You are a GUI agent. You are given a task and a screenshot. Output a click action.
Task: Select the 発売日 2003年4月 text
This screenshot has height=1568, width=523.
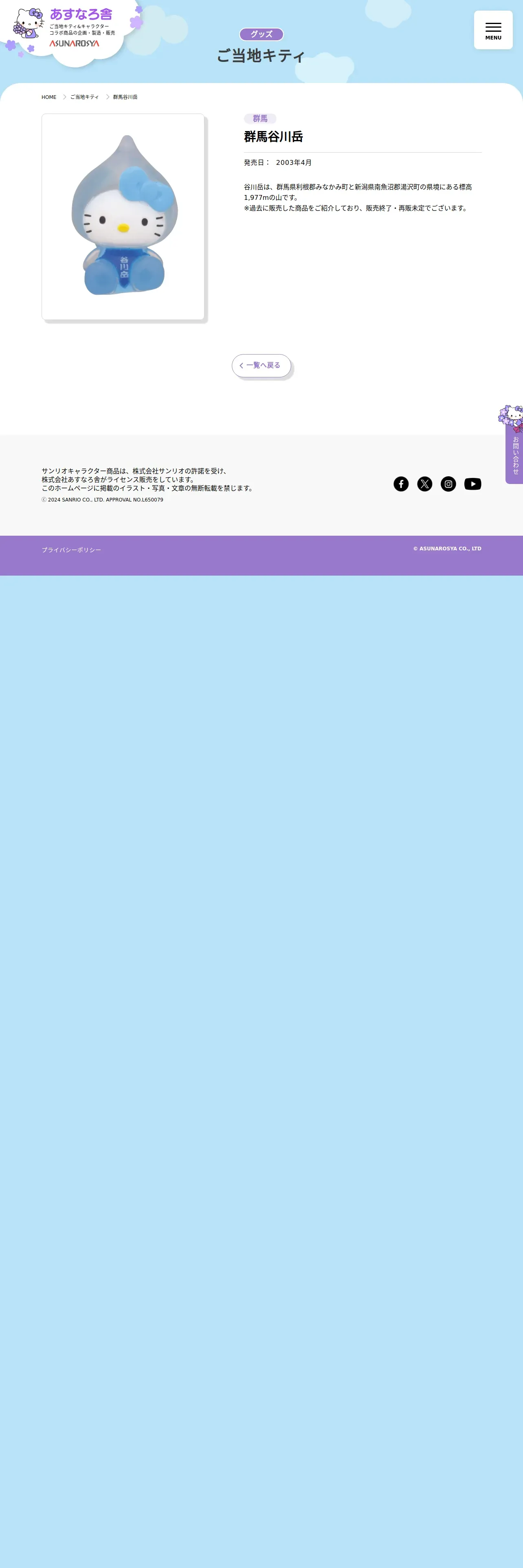point(278,162)
